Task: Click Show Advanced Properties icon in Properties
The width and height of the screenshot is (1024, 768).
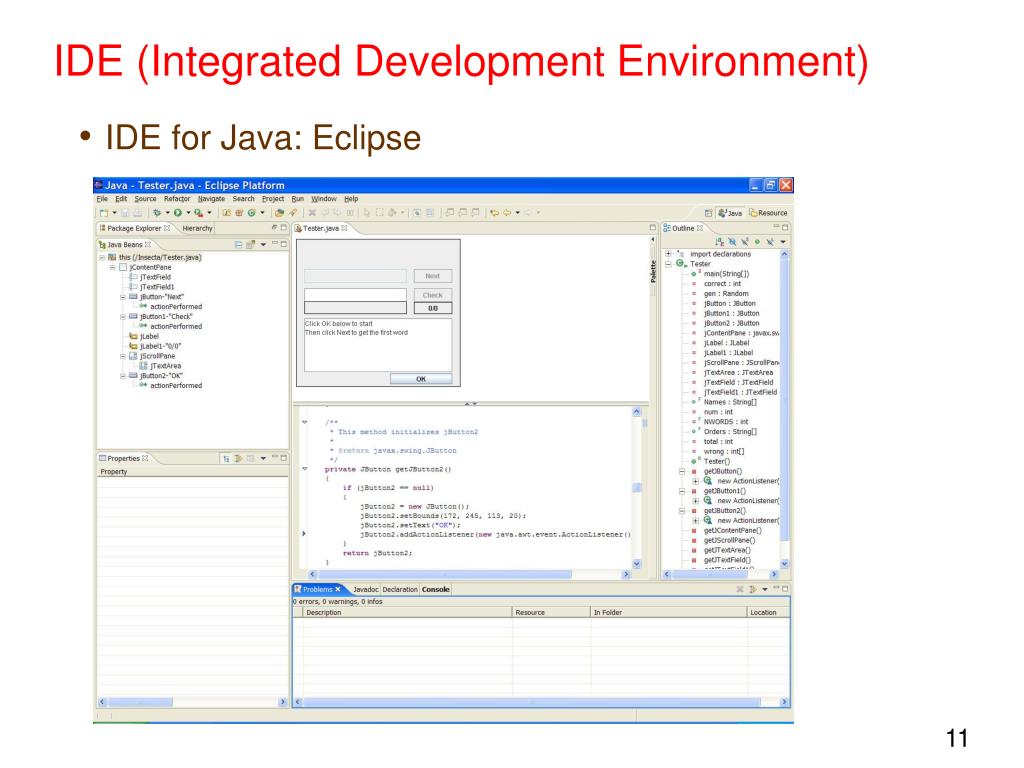Action: click(x=238, y=459)
